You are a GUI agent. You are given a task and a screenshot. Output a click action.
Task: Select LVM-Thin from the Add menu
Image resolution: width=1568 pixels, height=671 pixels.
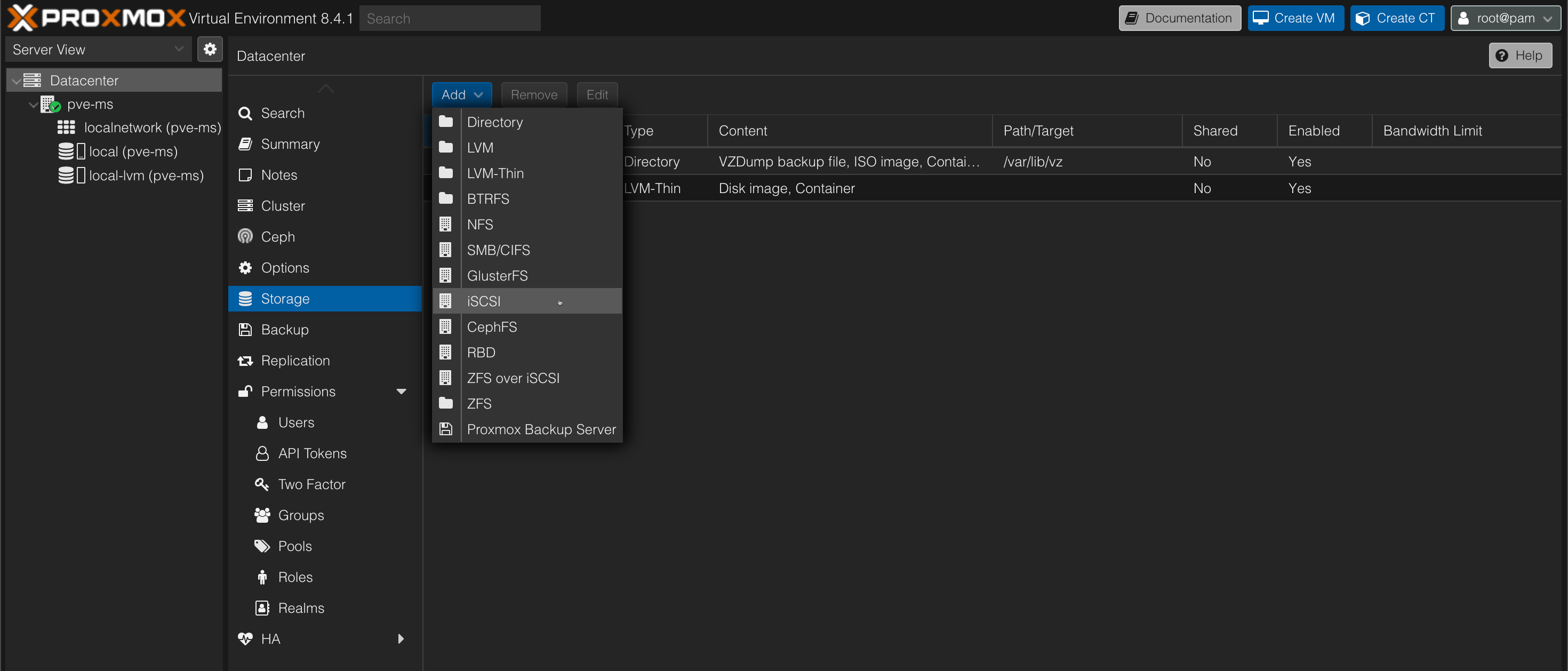(x=527, y=173)
